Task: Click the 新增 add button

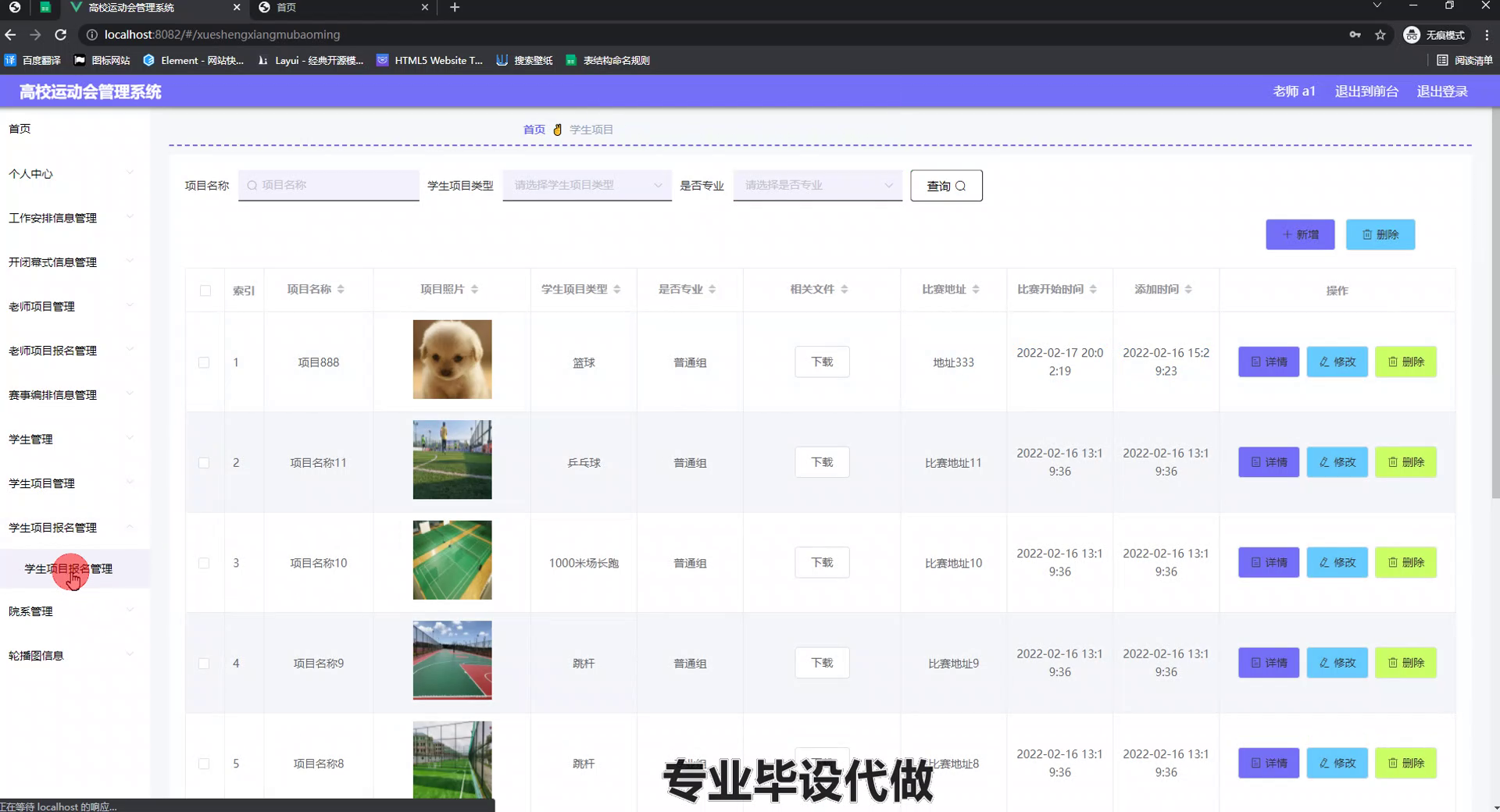Action: (1300, 234)
